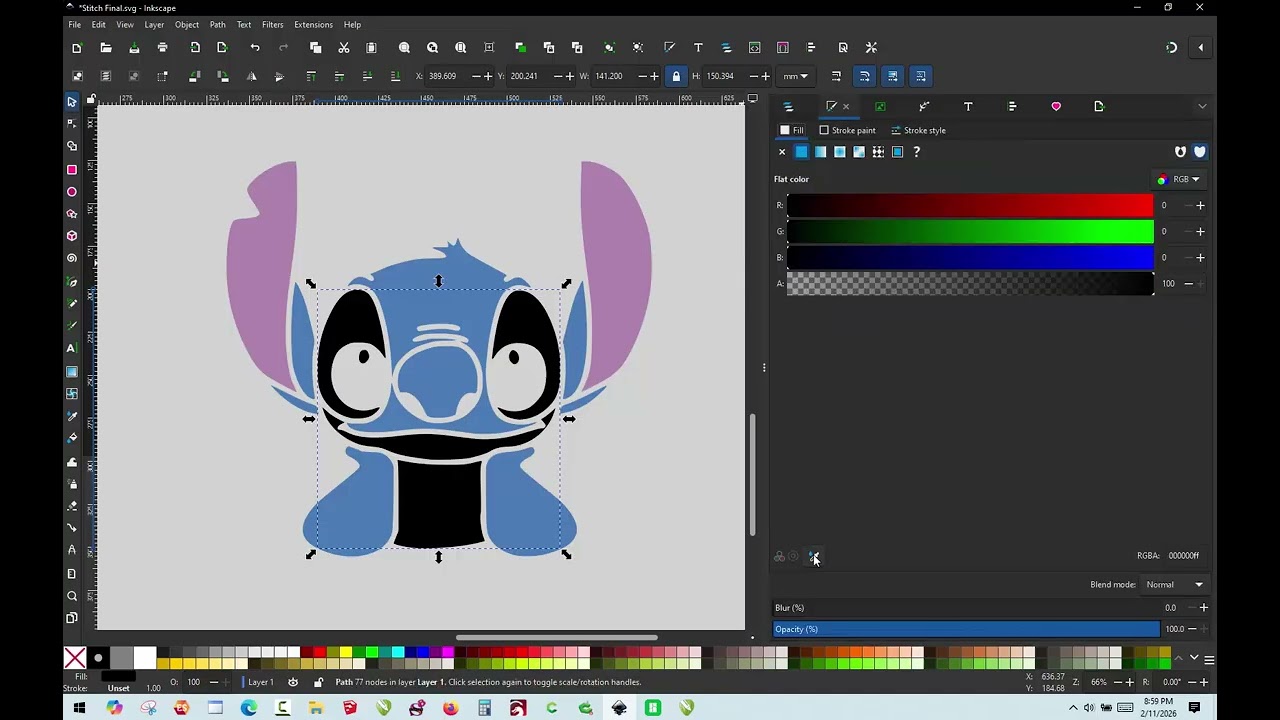Select the Node editing tool
The width and height of the screenshot is (1280, 720).
point(72,124)
